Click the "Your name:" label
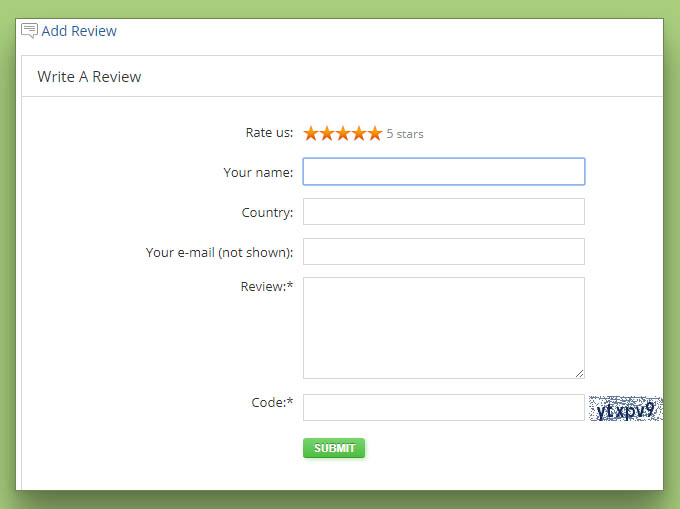 [x=258, y=172]
